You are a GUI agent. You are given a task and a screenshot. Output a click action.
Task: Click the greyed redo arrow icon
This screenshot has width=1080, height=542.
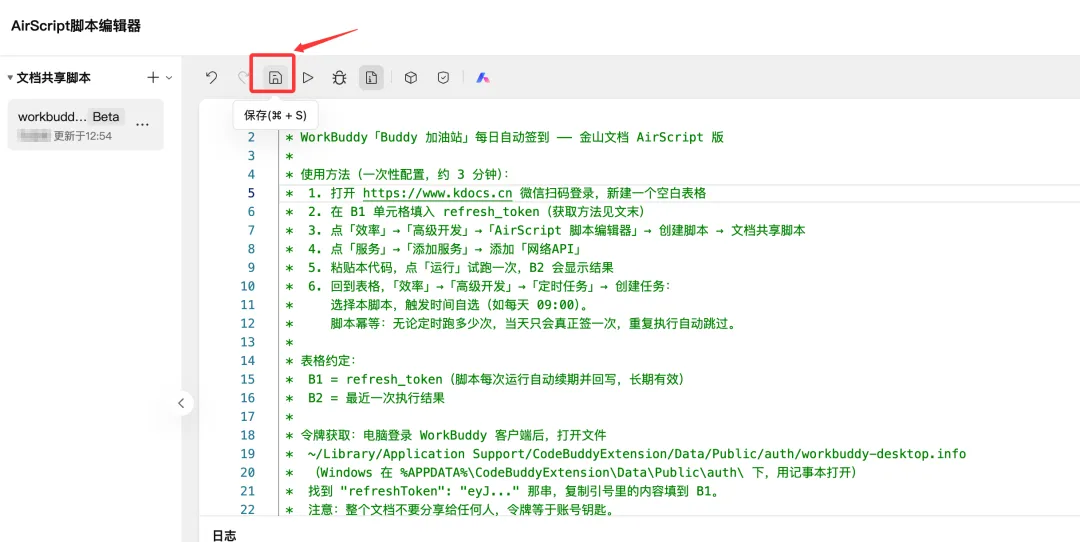point(242,78)
